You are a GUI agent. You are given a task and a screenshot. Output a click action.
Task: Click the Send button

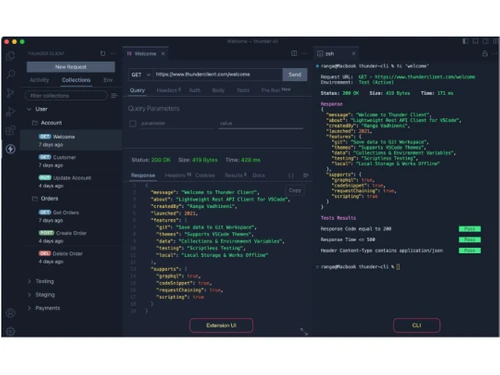coord(295,75)
